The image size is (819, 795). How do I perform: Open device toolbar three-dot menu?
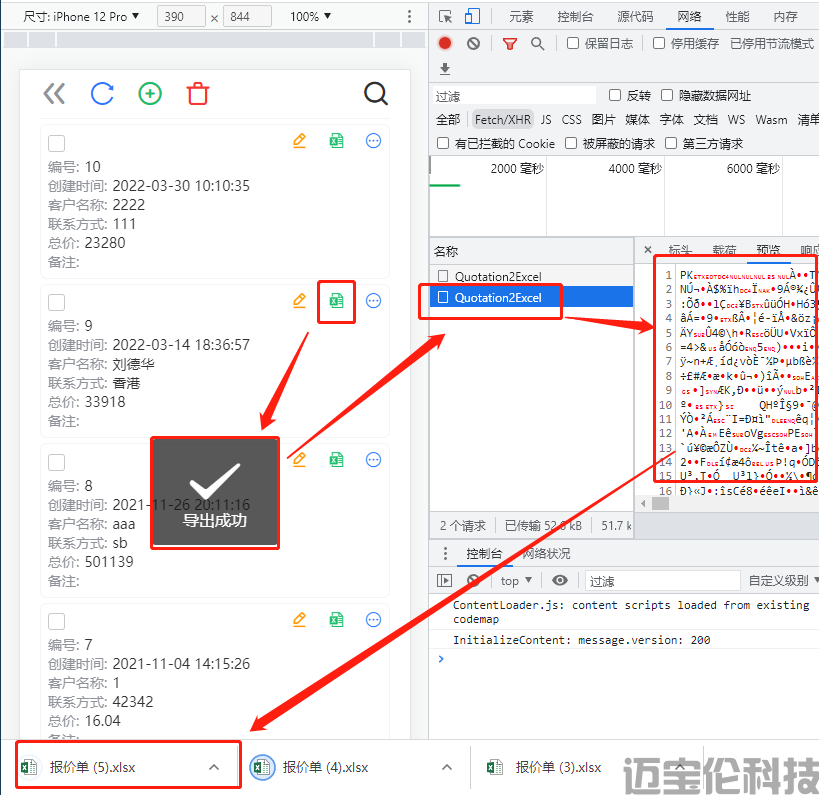[410, 17]
